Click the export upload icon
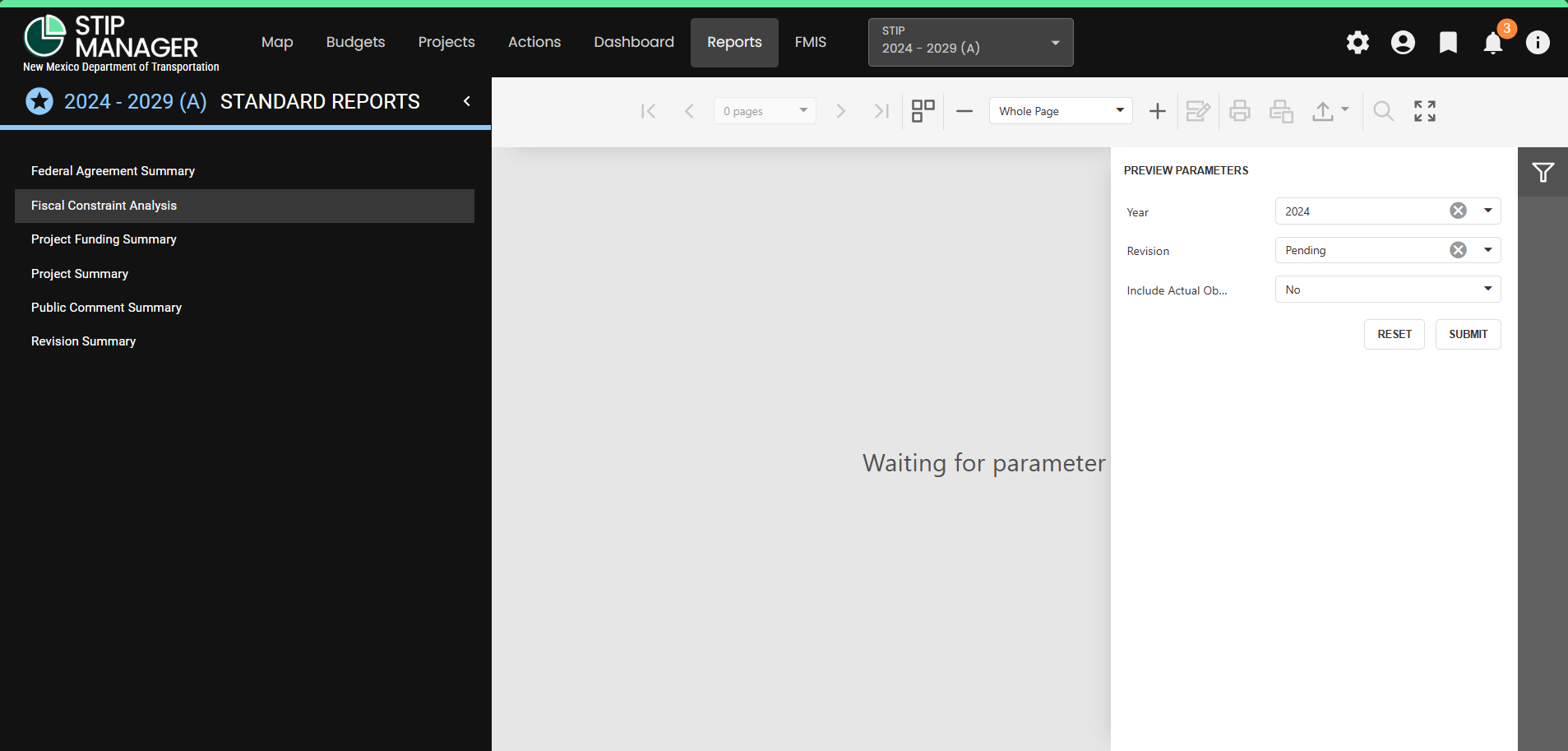 point(1323,111)
